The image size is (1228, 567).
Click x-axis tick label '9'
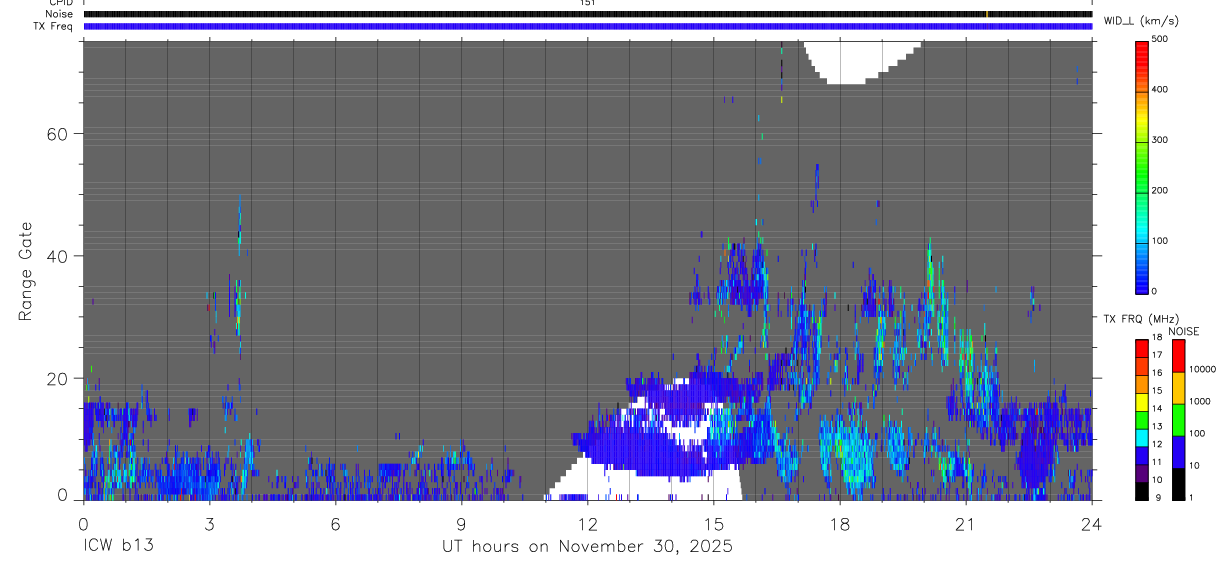[x=461, y=523]
